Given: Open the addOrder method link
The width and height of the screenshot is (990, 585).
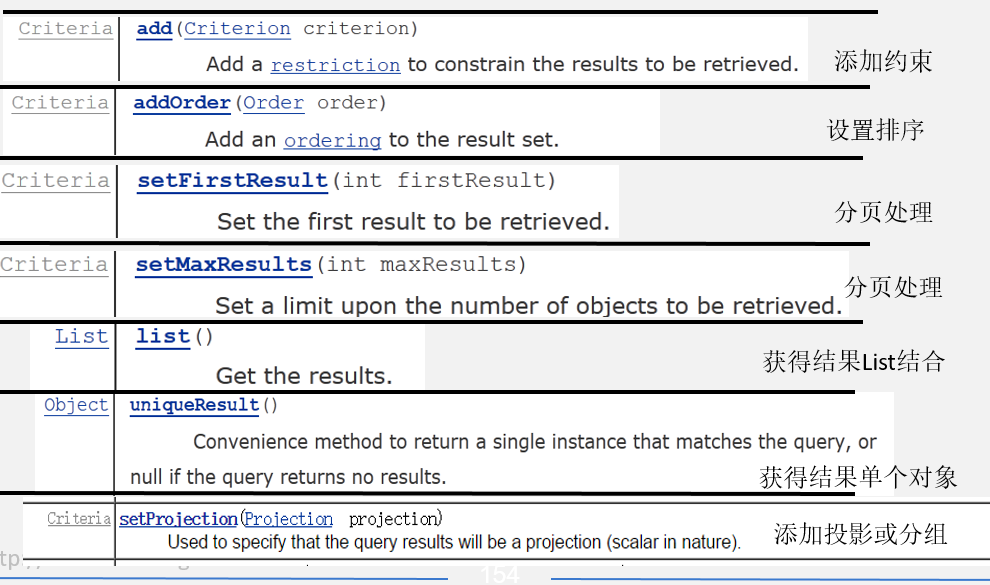Looking at the screenshot, I should pos(182,103).
